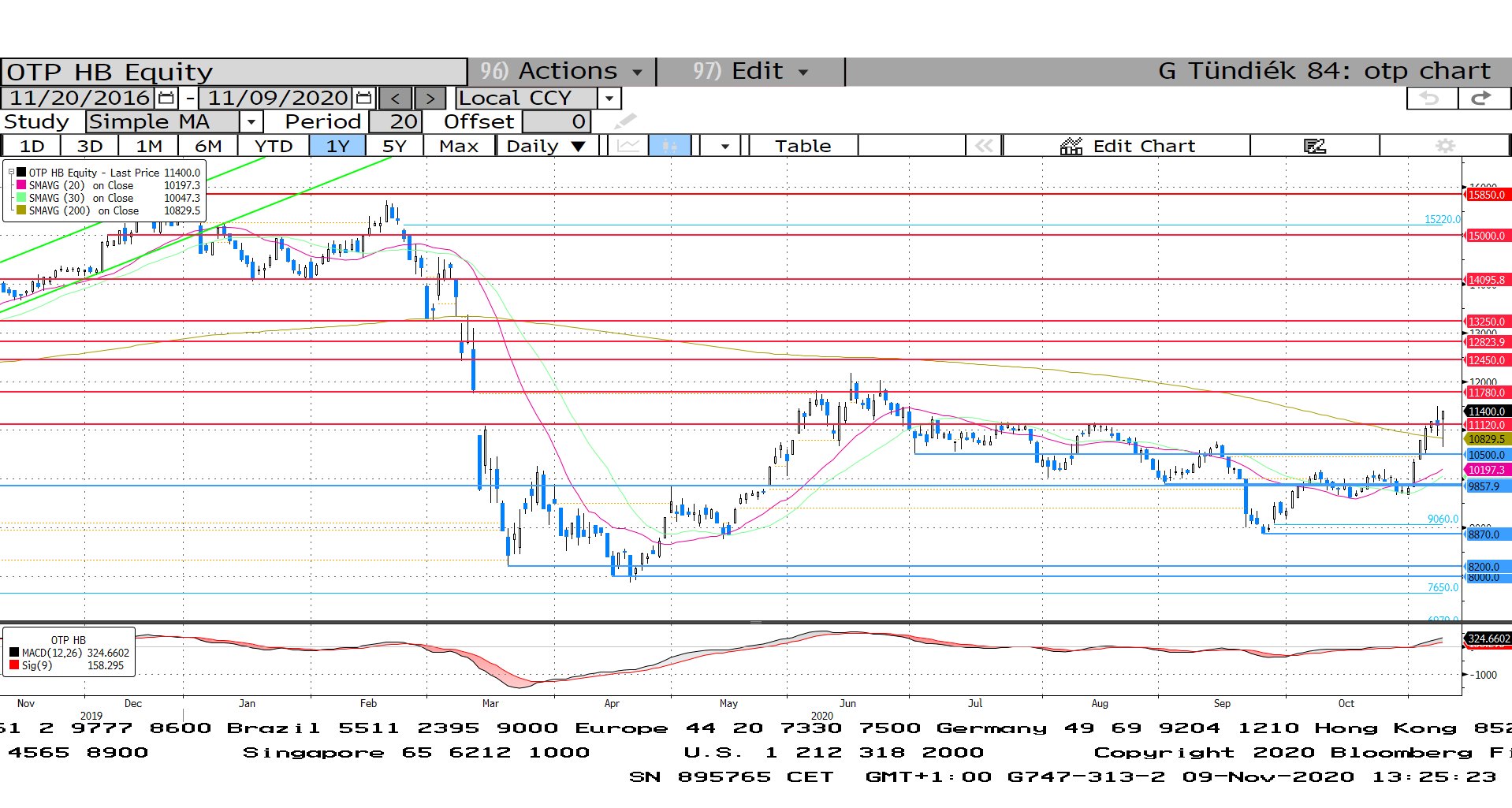Click the magenta SMAVG (20) color swatch
This screenshot has width=1512, height=808.
pos(21,184)
